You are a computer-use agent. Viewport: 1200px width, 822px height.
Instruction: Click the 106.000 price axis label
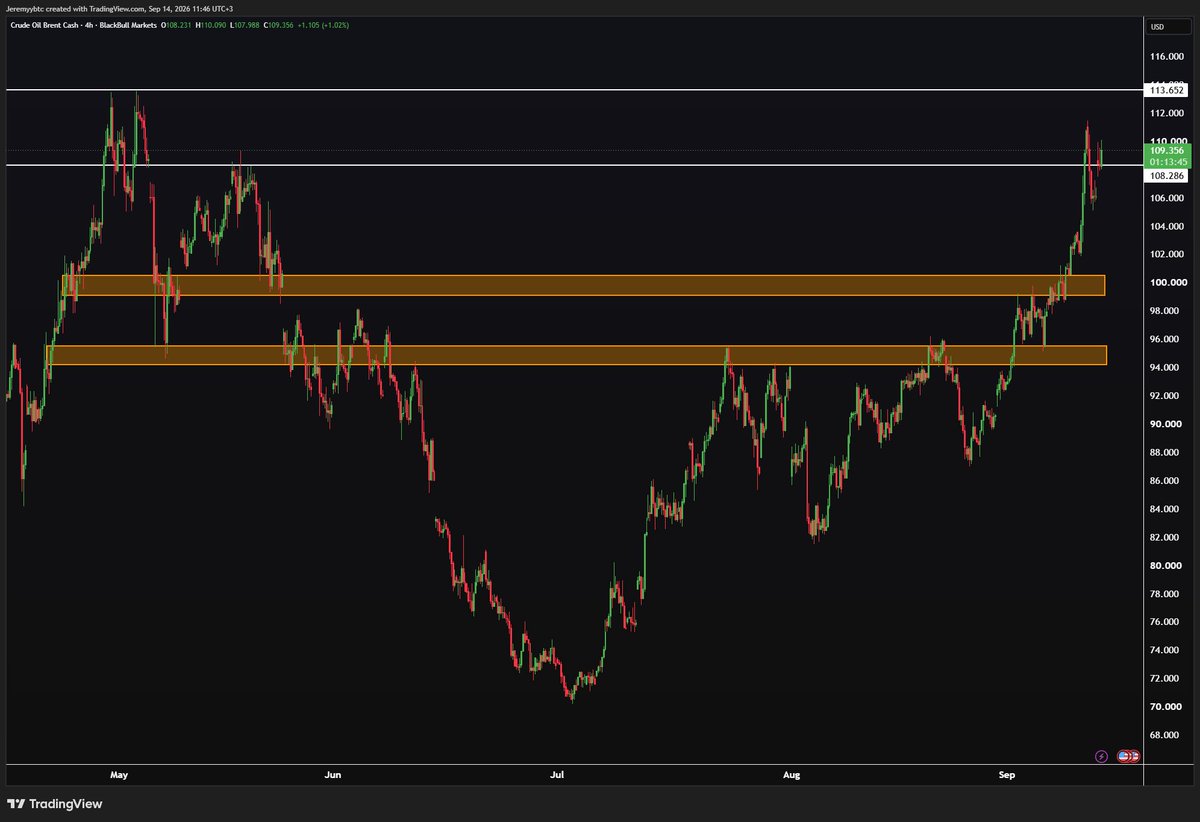tap(1168, 198)
